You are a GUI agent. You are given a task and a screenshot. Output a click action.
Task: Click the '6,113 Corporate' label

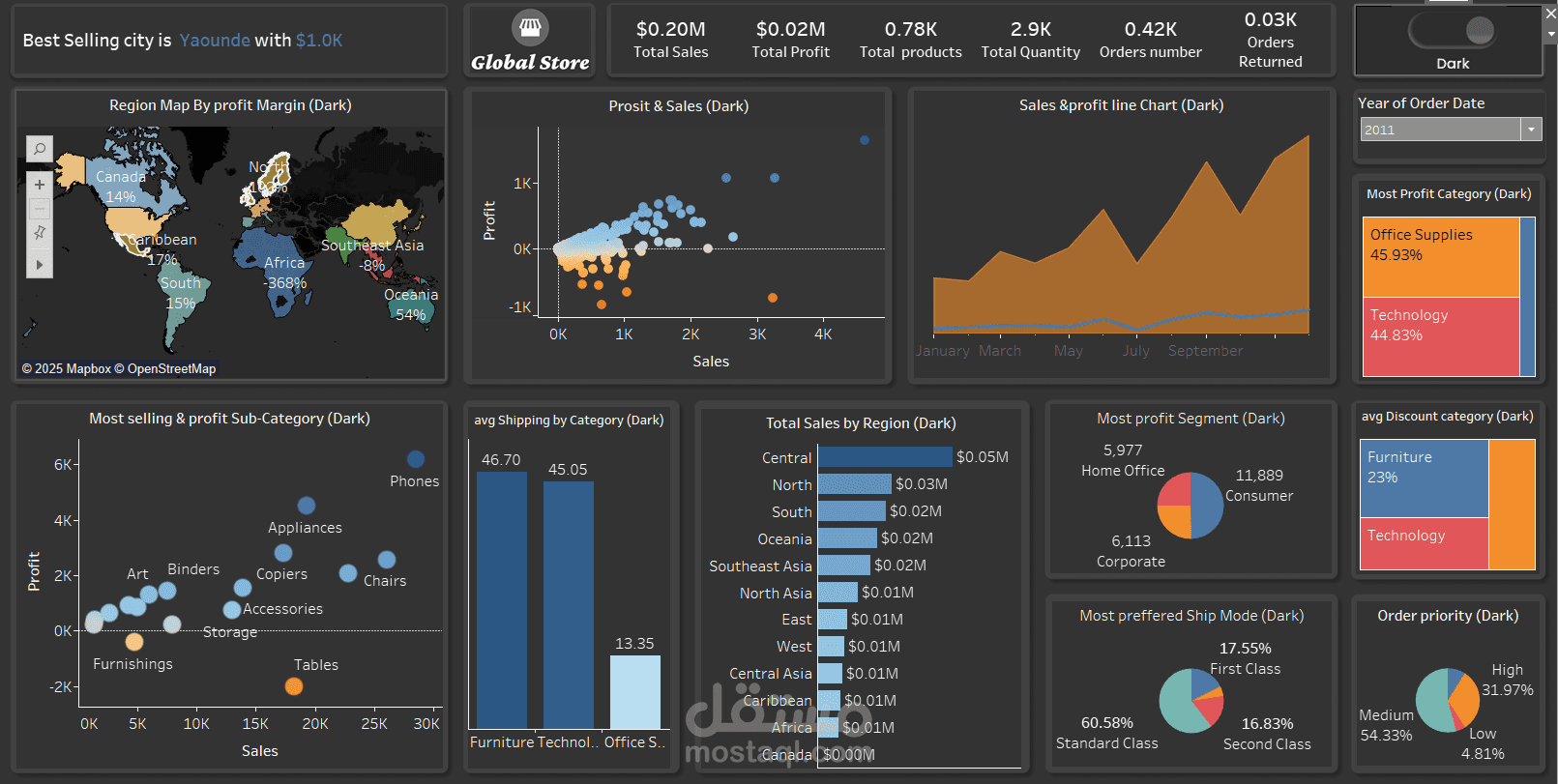point(1131,551)
